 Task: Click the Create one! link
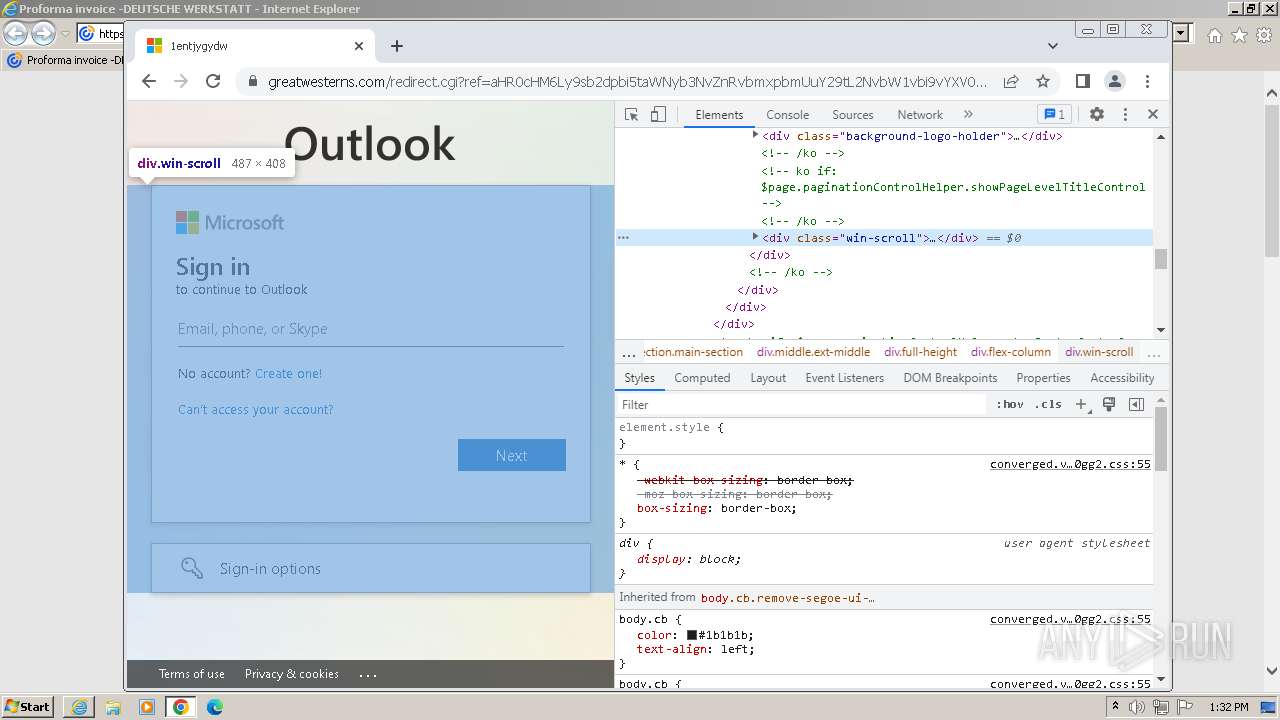(x=288, y=373)
